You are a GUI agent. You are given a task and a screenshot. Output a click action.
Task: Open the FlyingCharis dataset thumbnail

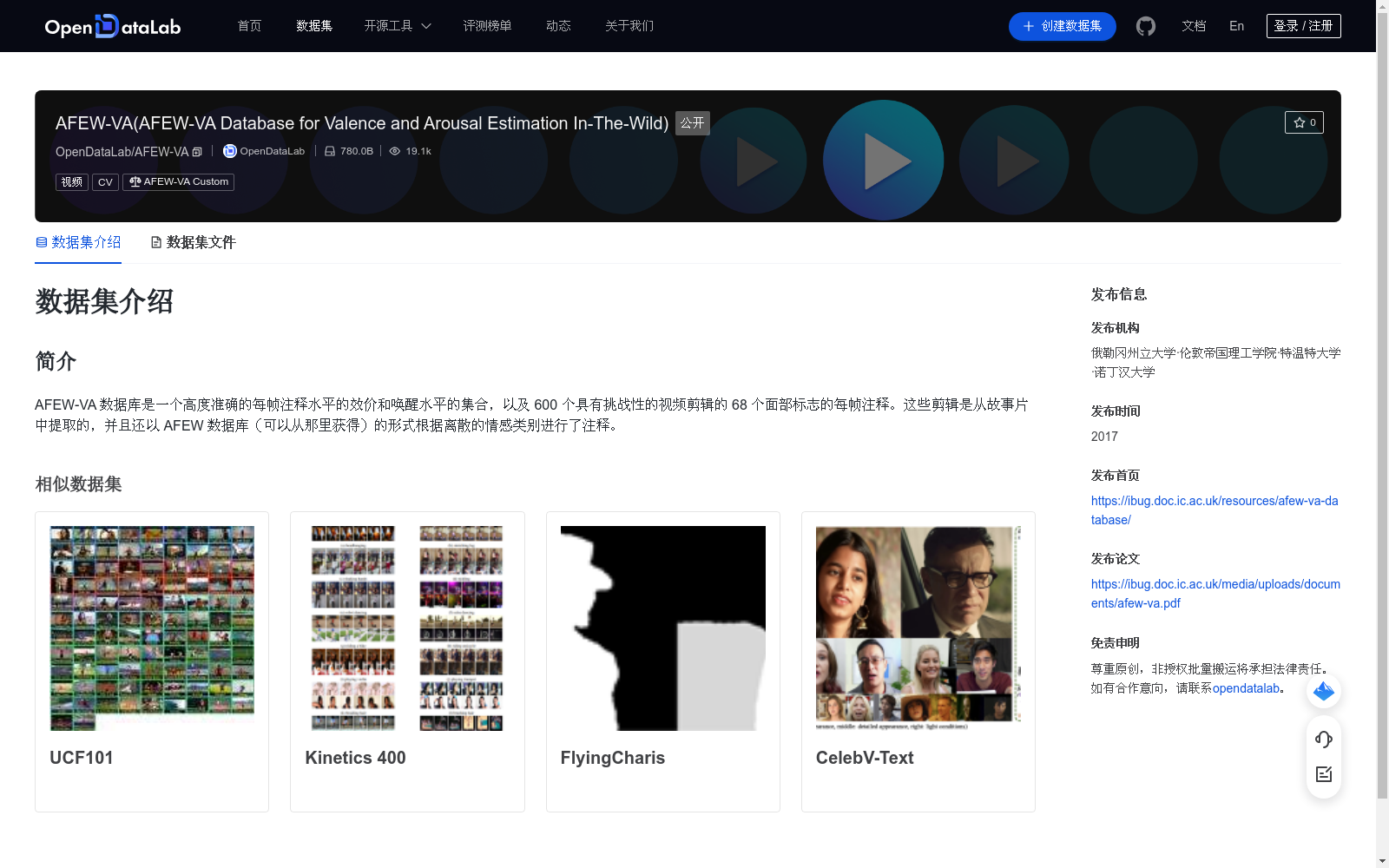click(x=663, y=628)
